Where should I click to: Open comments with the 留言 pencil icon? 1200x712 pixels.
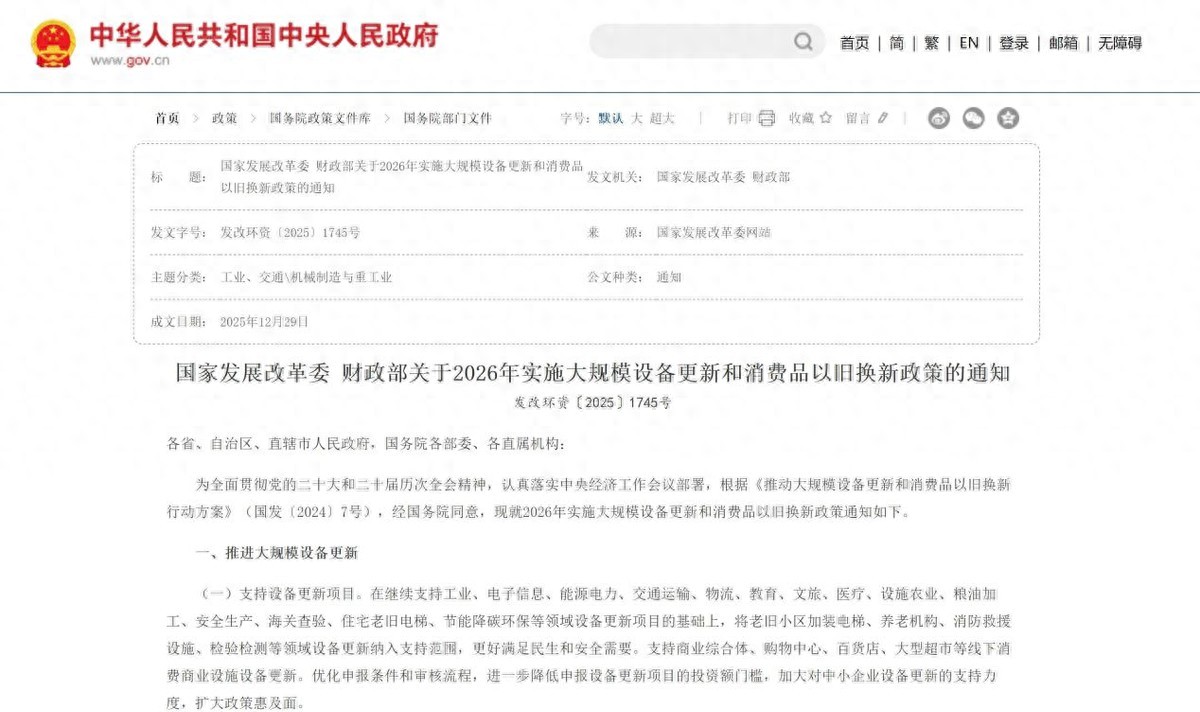click(x=881, y=117)
